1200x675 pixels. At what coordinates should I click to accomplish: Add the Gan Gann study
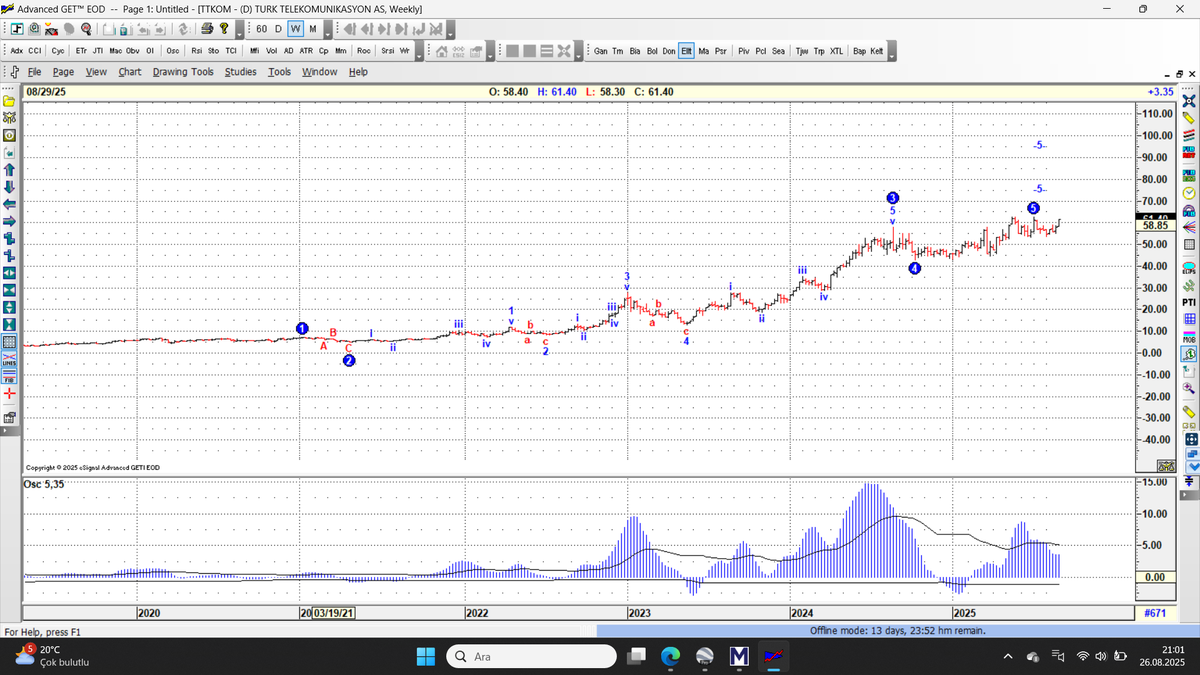601,49
